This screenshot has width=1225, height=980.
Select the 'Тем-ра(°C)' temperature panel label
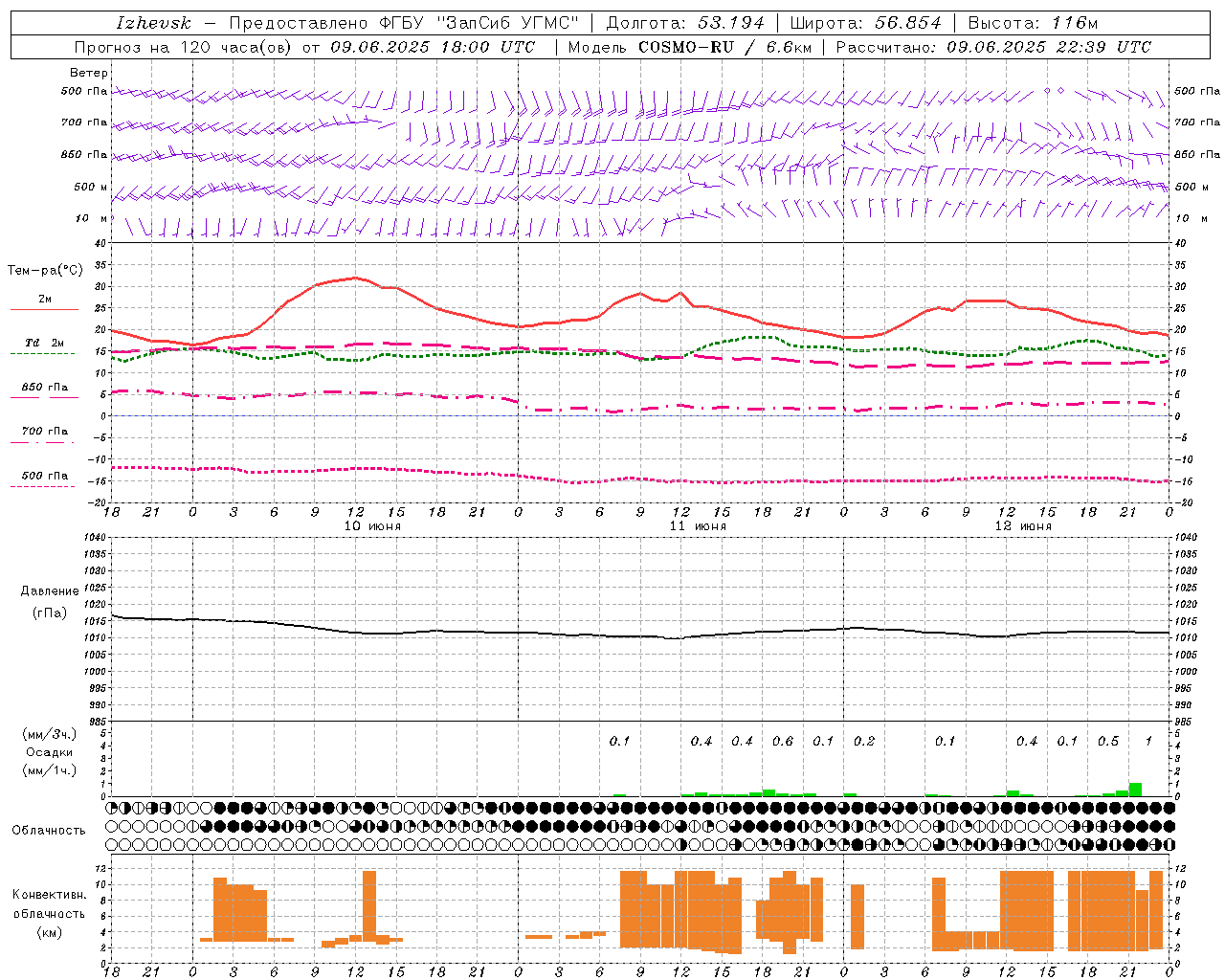[45, 271]
